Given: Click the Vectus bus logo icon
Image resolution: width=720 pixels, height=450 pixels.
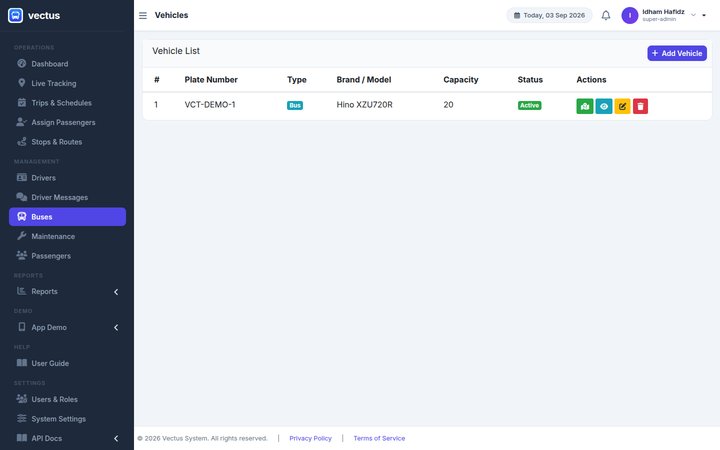Looking at the screenshot, I should [15, 15].
